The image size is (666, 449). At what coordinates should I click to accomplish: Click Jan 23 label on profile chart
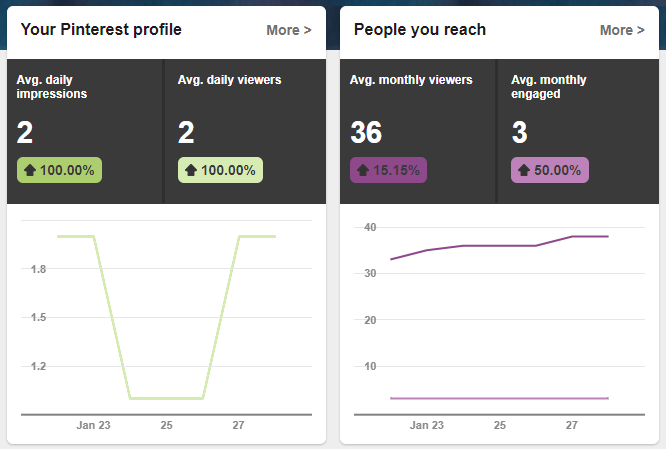(x=94, y=425)
